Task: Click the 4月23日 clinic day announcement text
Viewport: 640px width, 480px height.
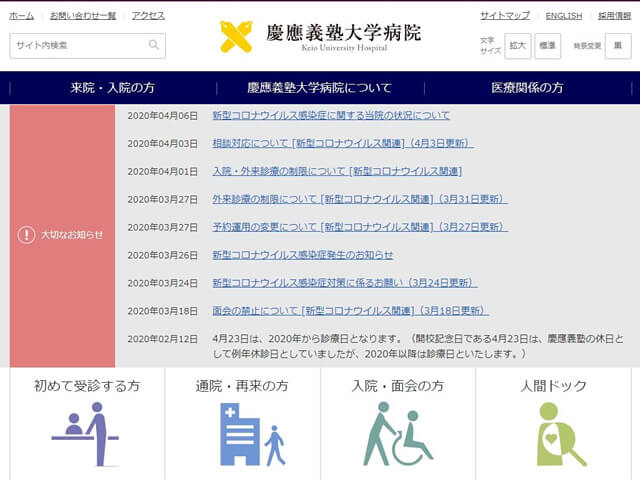Action: (418, 346)
